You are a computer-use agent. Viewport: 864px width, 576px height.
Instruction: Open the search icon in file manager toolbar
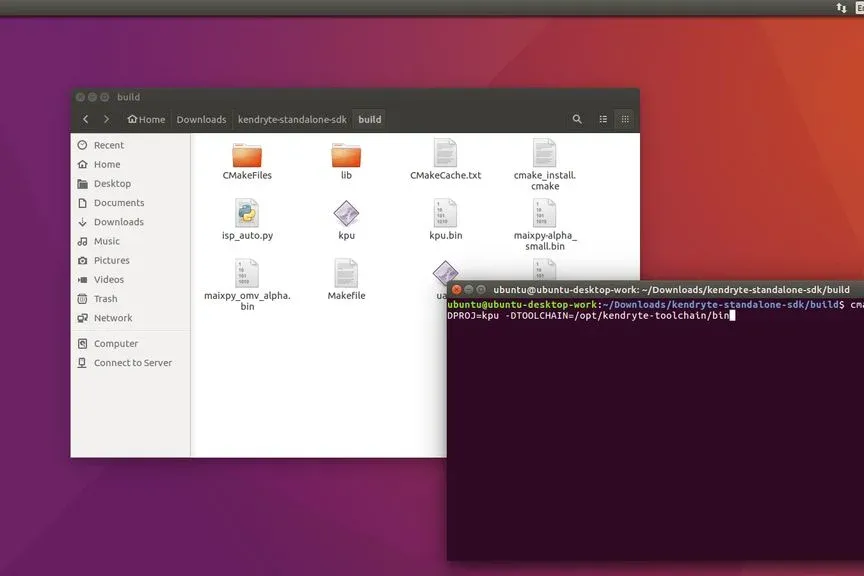577,119
